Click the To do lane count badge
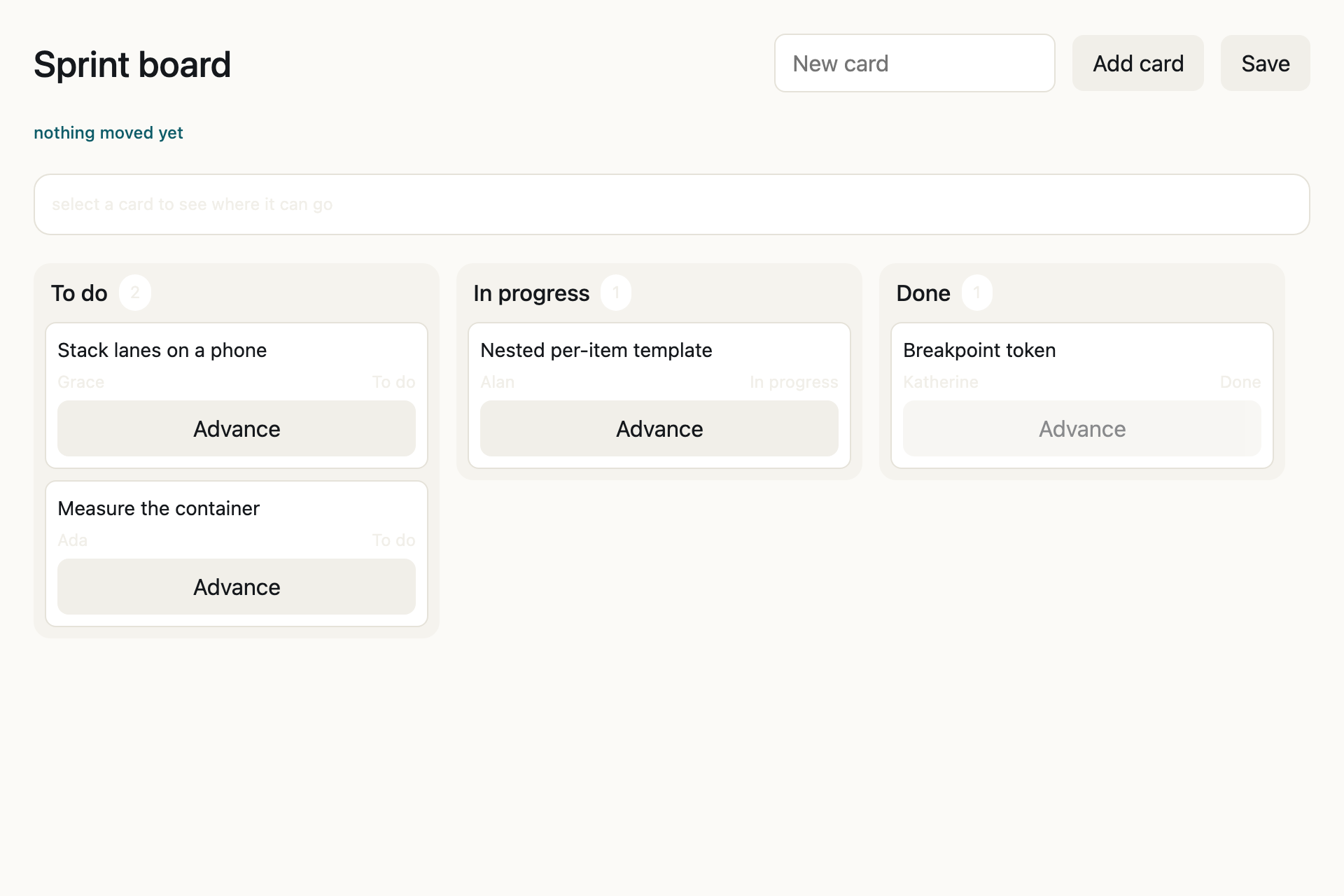1344x896 pixels. (135, 293)
